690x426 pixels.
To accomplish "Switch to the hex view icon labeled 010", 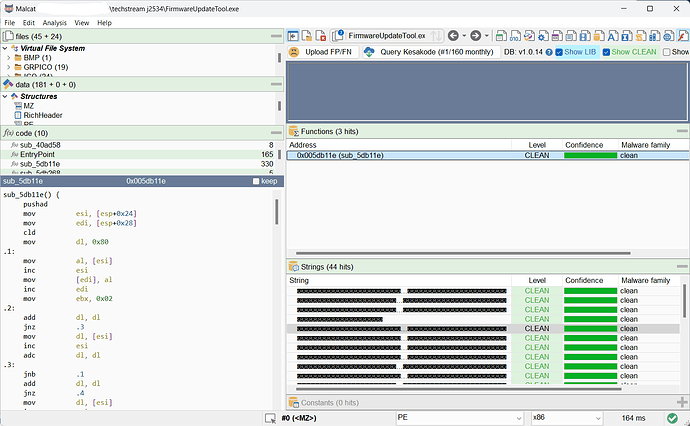I will [x=515, y=36].
